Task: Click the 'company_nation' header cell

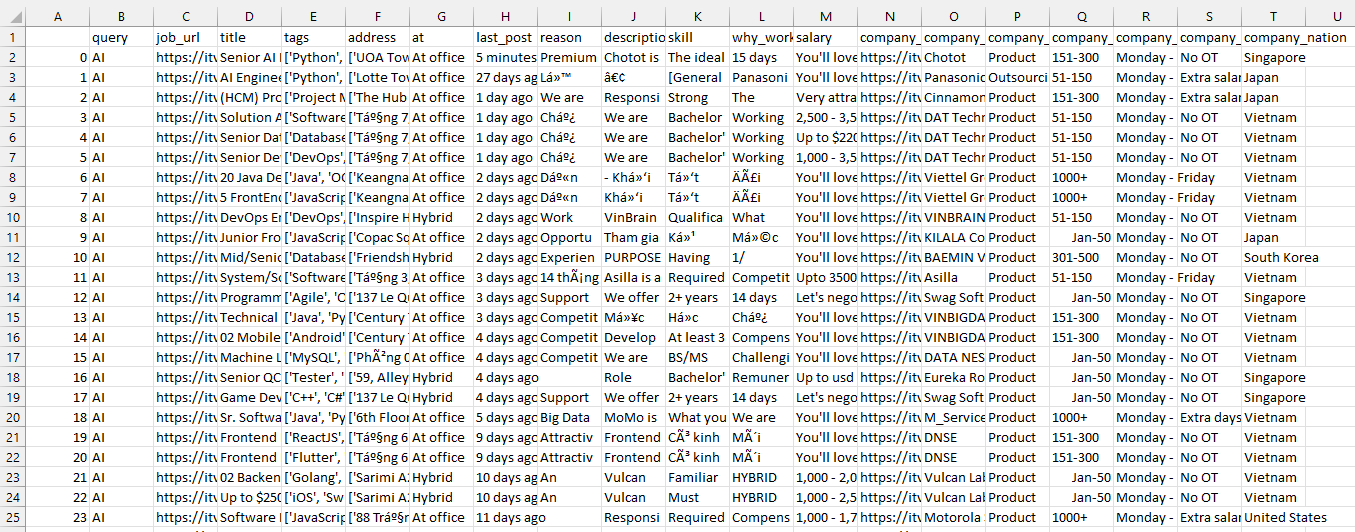Action: 1273,37
